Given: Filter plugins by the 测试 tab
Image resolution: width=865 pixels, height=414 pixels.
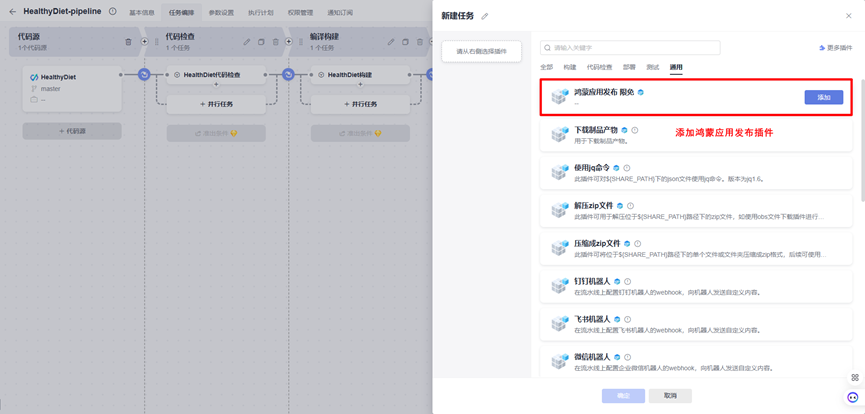Looking at the screenshot, I should click(652, 67).
